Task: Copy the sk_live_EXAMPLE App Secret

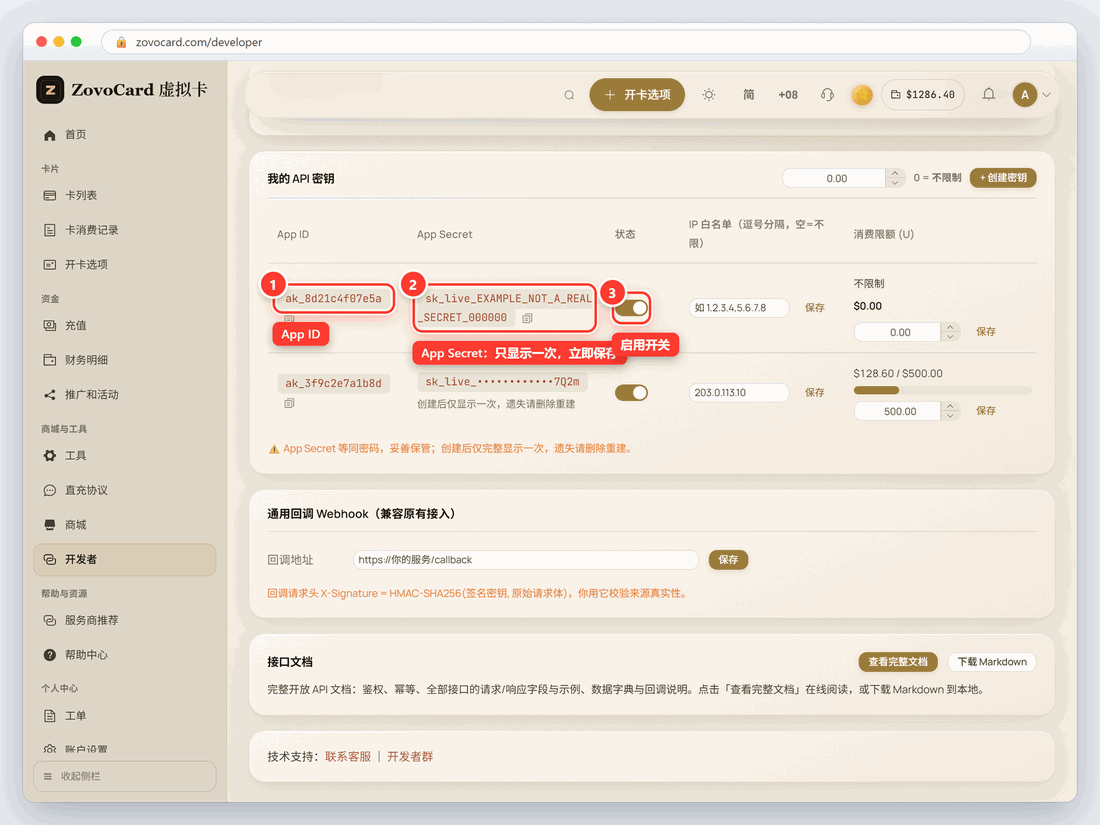Action: coord(527,318)
